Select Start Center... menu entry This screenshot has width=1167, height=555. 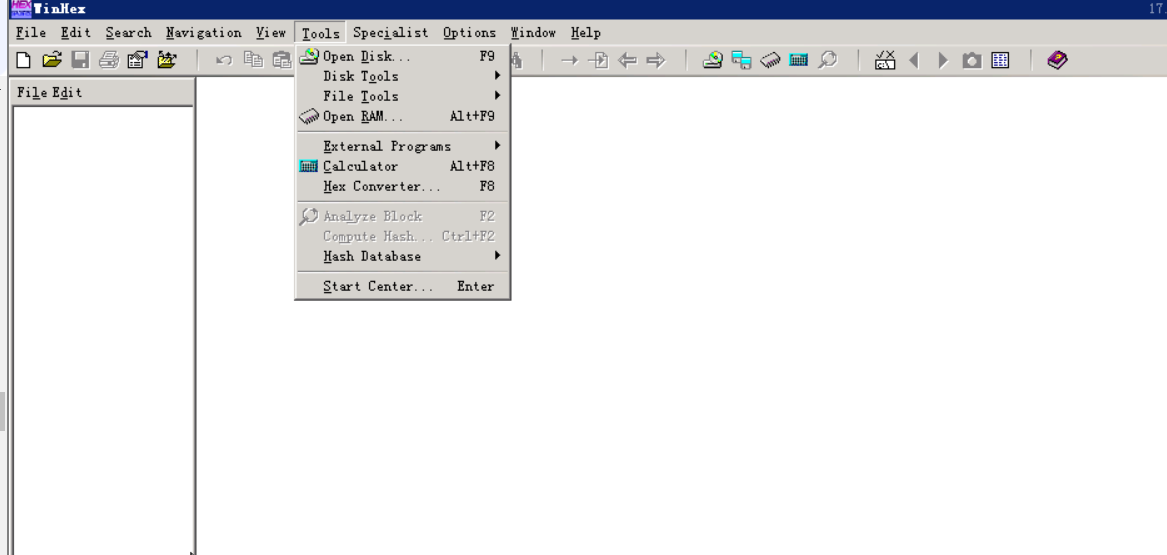point(403,286)
